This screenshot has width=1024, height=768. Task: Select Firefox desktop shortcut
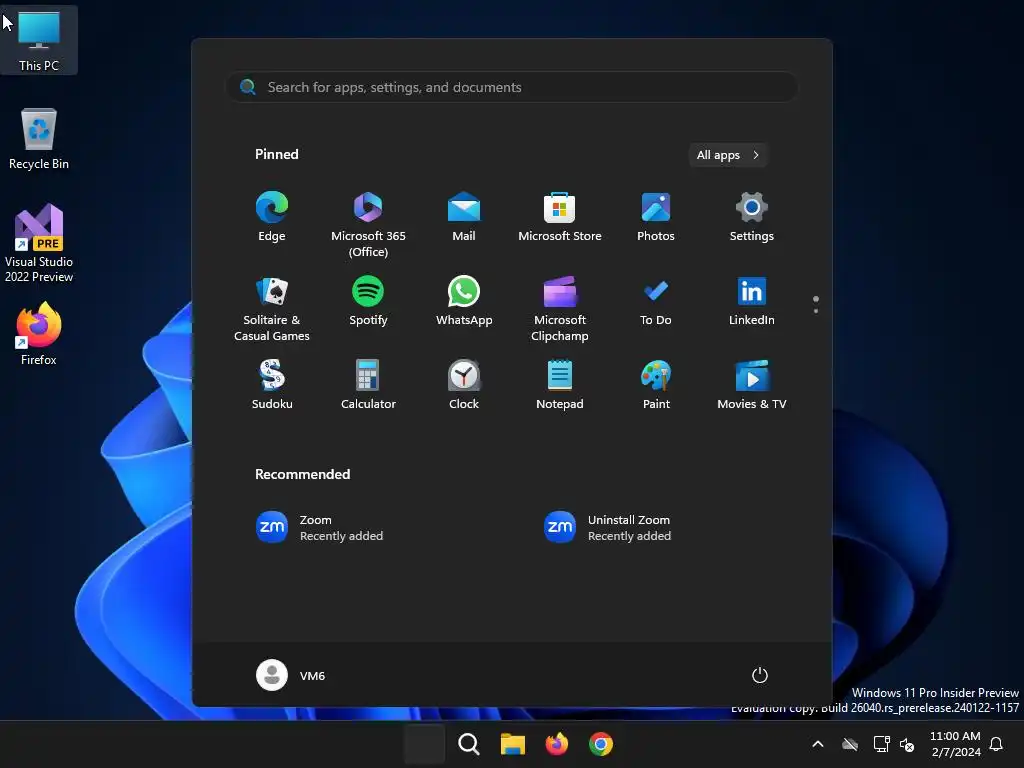click(39, 334)
